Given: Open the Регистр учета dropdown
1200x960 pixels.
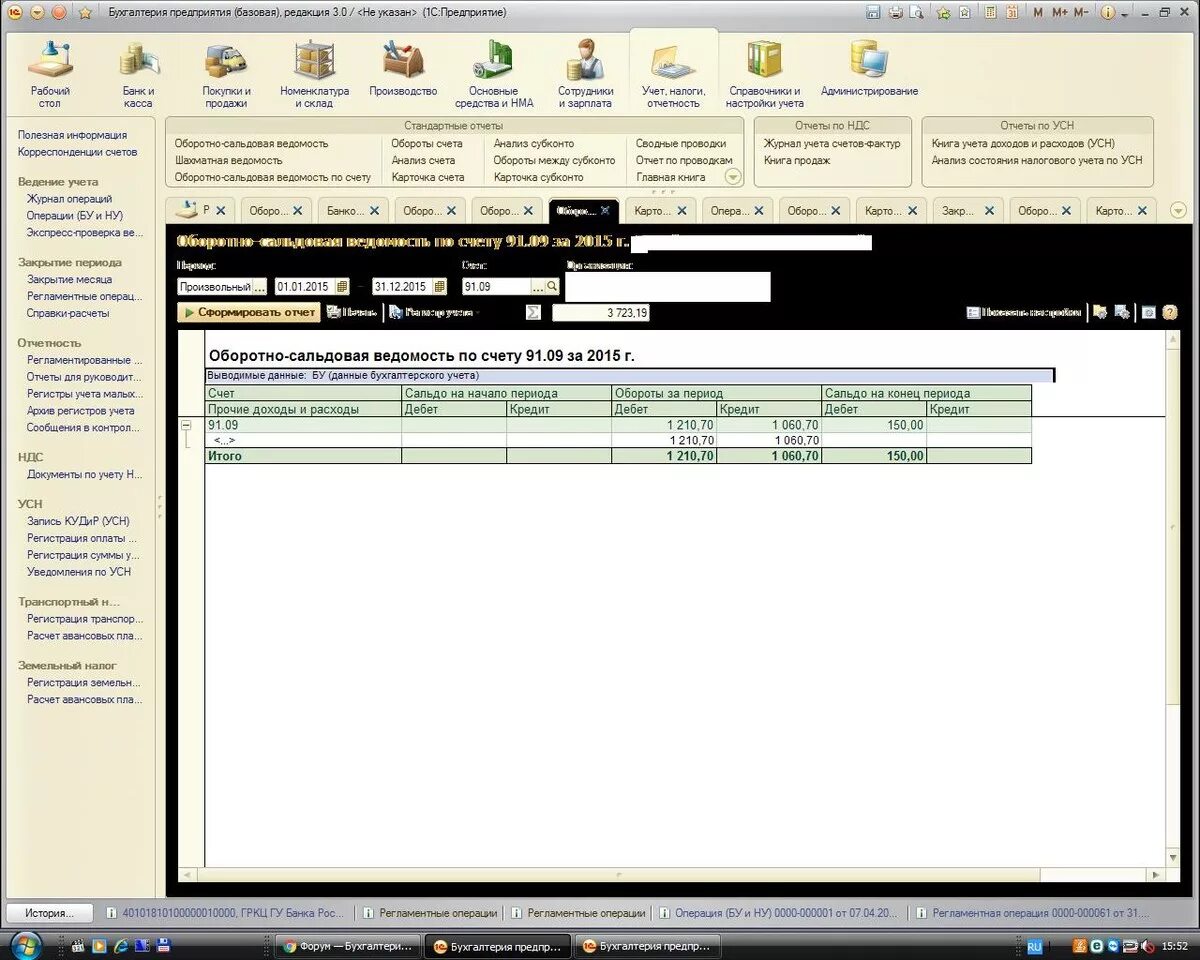Looking at the screenshot, I should 432,312.
